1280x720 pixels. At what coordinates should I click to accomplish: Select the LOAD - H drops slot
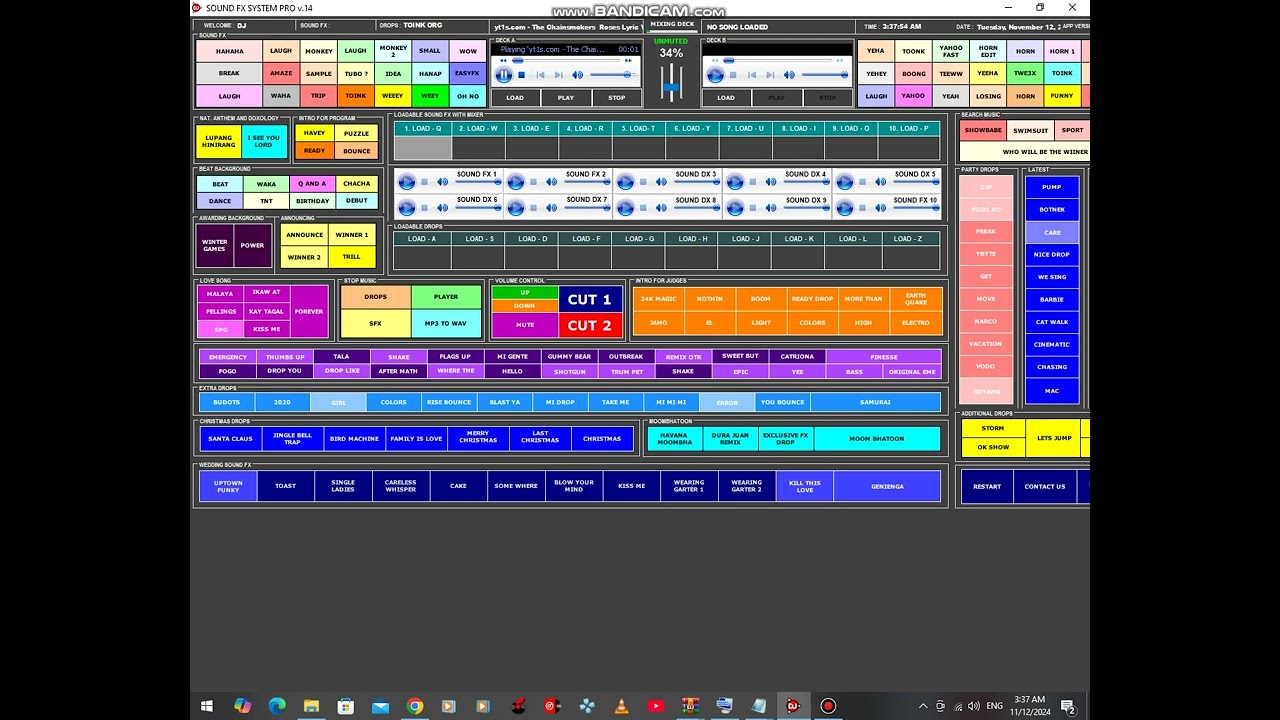pos(692,239)
